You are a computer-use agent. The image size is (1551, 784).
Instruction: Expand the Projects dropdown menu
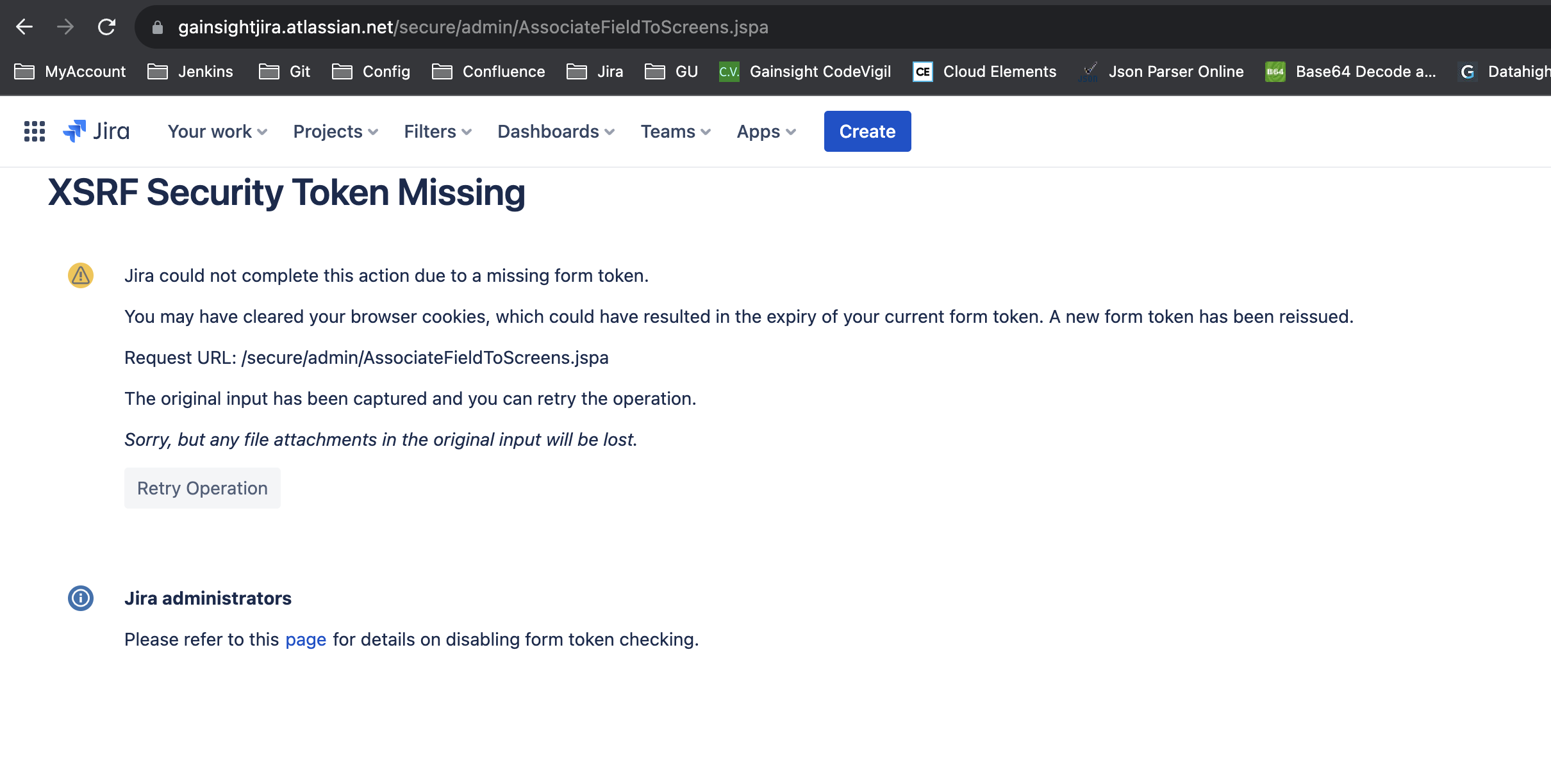(x=335, y=131)
